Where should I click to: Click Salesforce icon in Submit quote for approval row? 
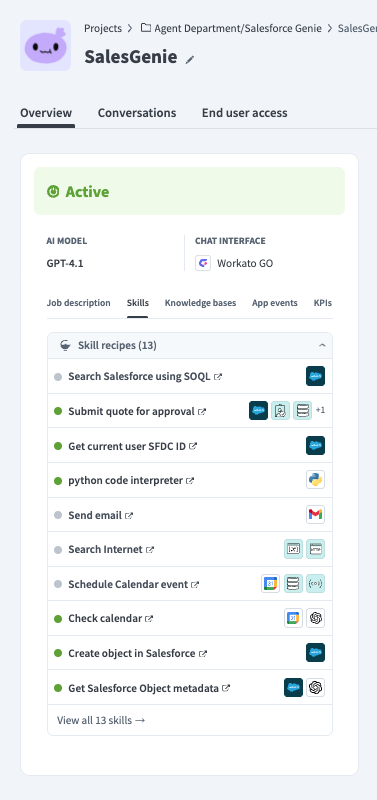pos(258,411)
